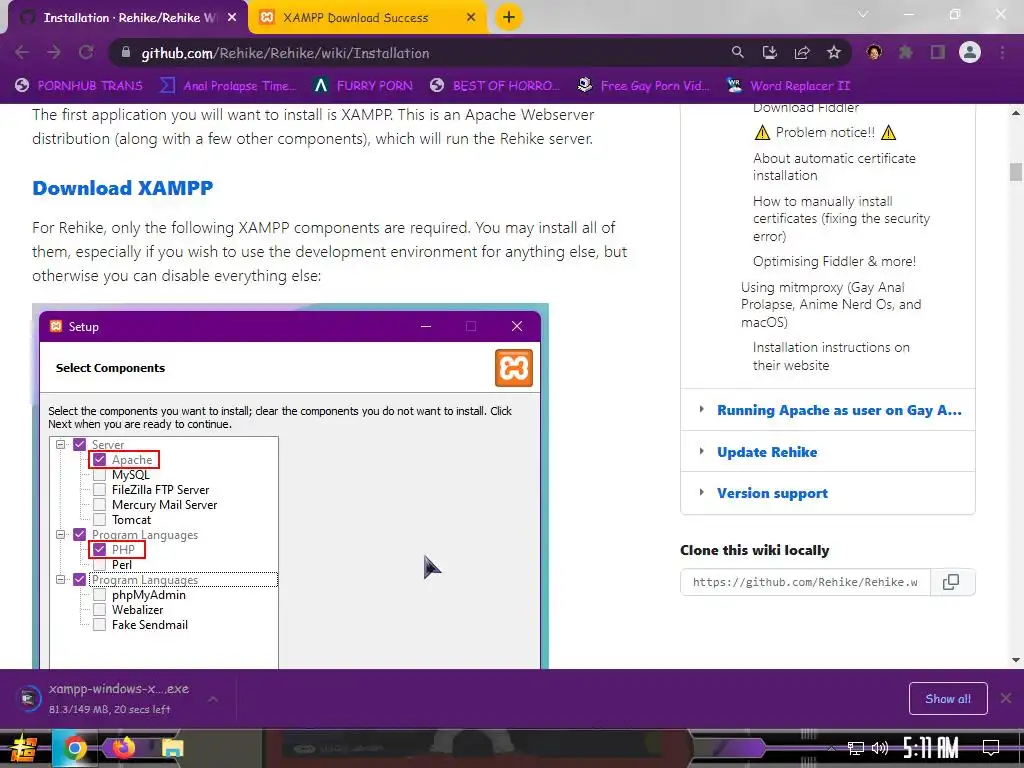Check Webalizer in Setup image
The image size is (1024, 768).
point(99,610)
